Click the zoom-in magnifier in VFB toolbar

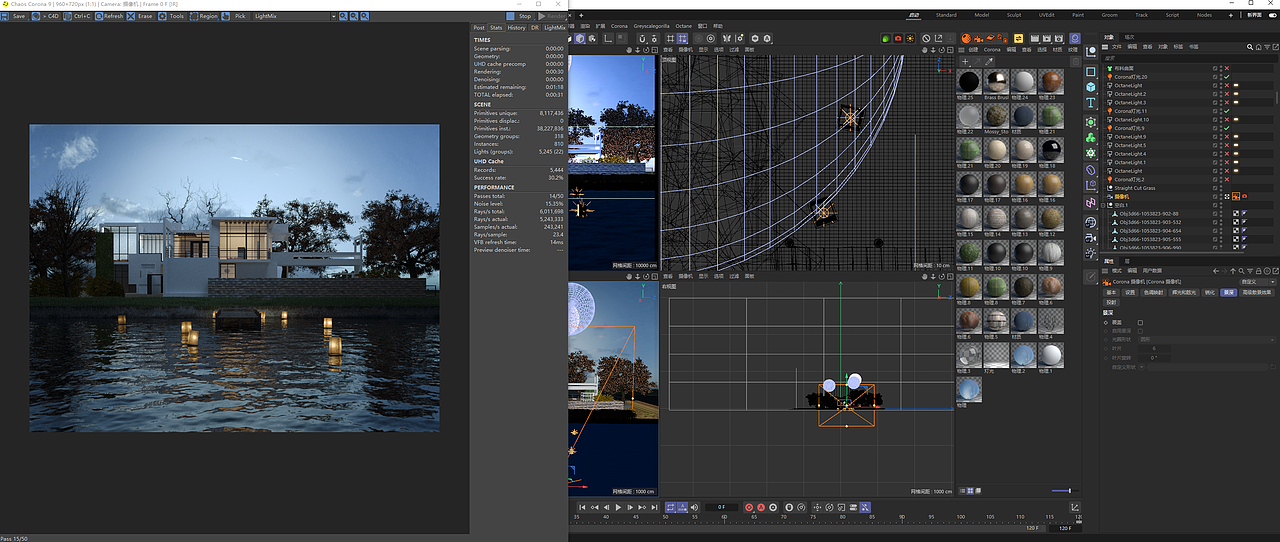point(343,16)
